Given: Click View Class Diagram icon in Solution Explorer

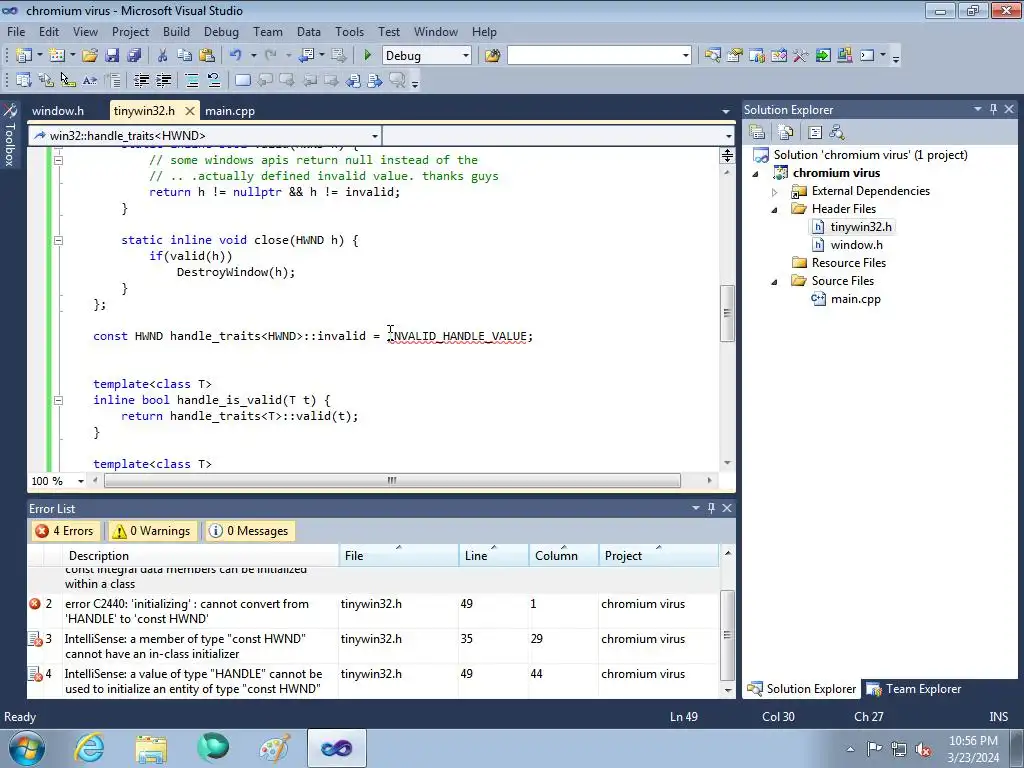Looking at the screenshot, I should coord(837,132).
